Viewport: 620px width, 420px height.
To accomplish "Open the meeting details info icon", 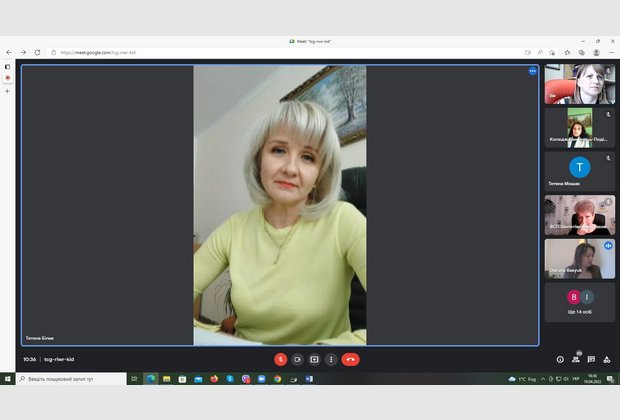I will (x=560, y=359).
